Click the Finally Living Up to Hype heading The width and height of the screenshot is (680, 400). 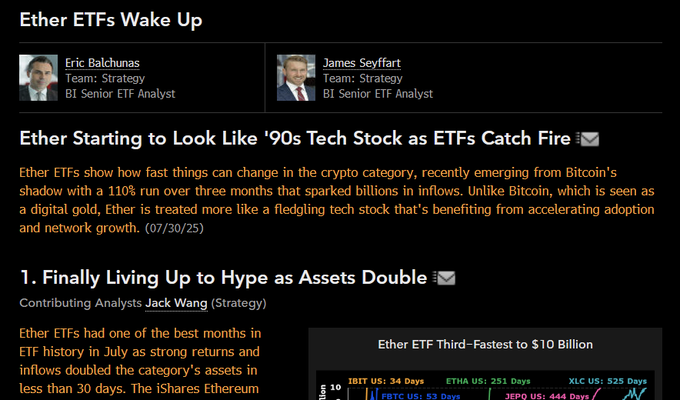(224, 278)
